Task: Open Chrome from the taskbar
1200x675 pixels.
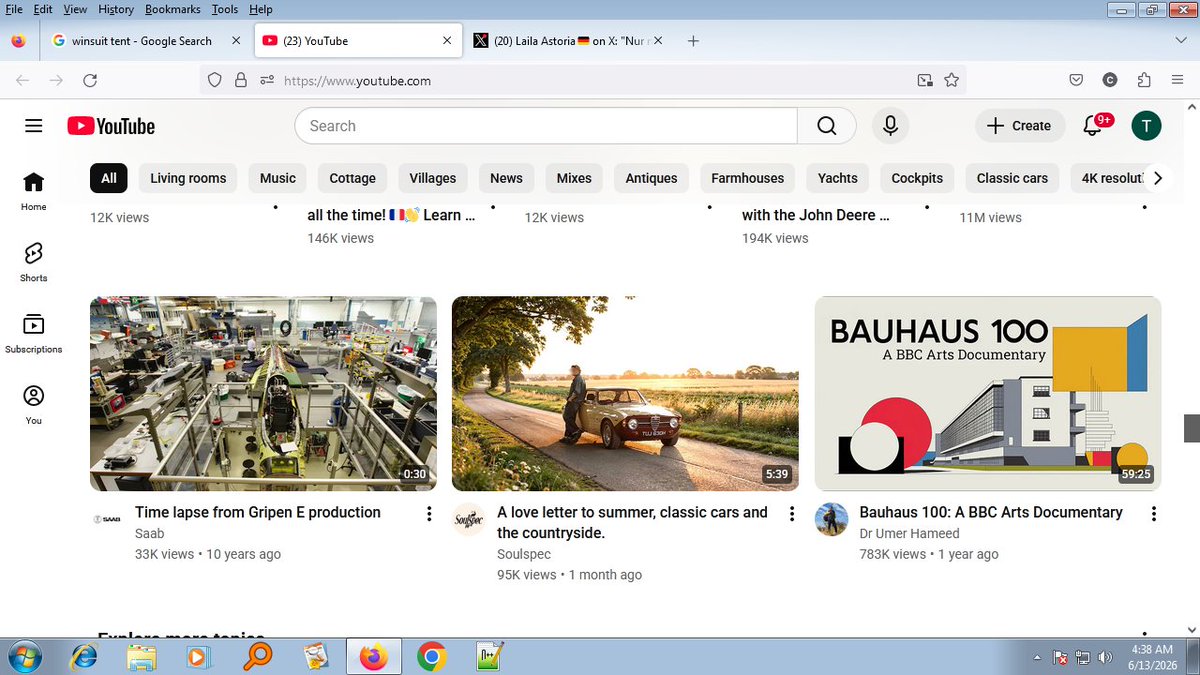Action: tap(432, 656)
